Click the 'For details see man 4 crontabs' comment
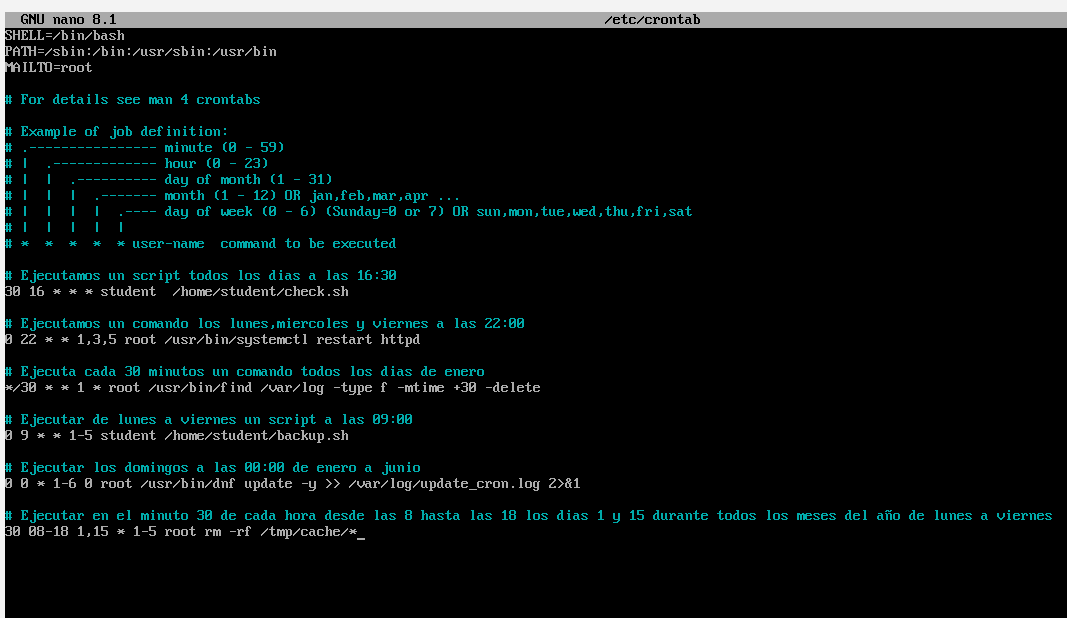 [x=133, y=99]
